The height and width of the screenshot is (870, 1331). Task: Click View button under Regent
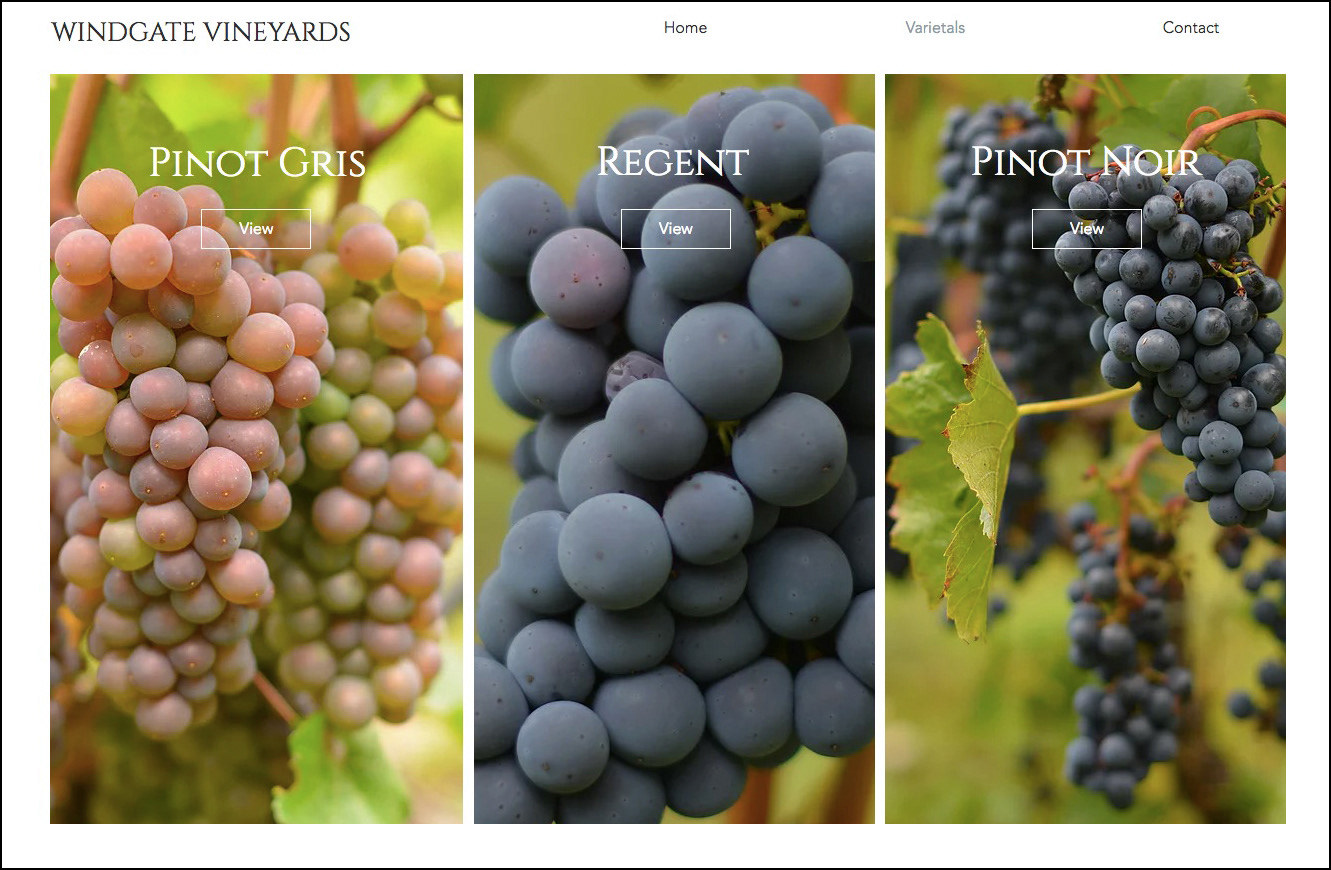[x=676, y=229]
